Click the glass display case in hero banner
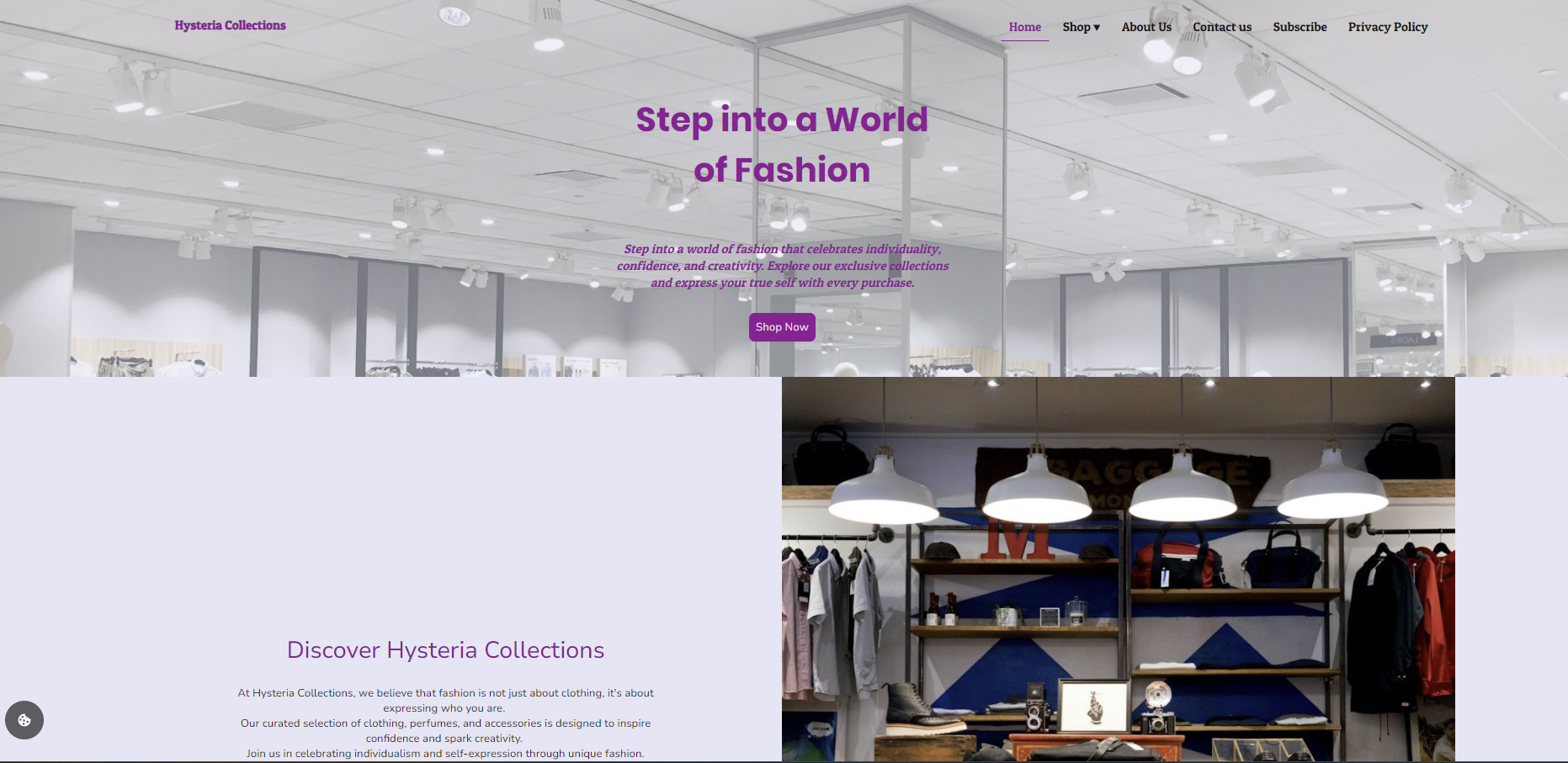 [x=880, y=193]
